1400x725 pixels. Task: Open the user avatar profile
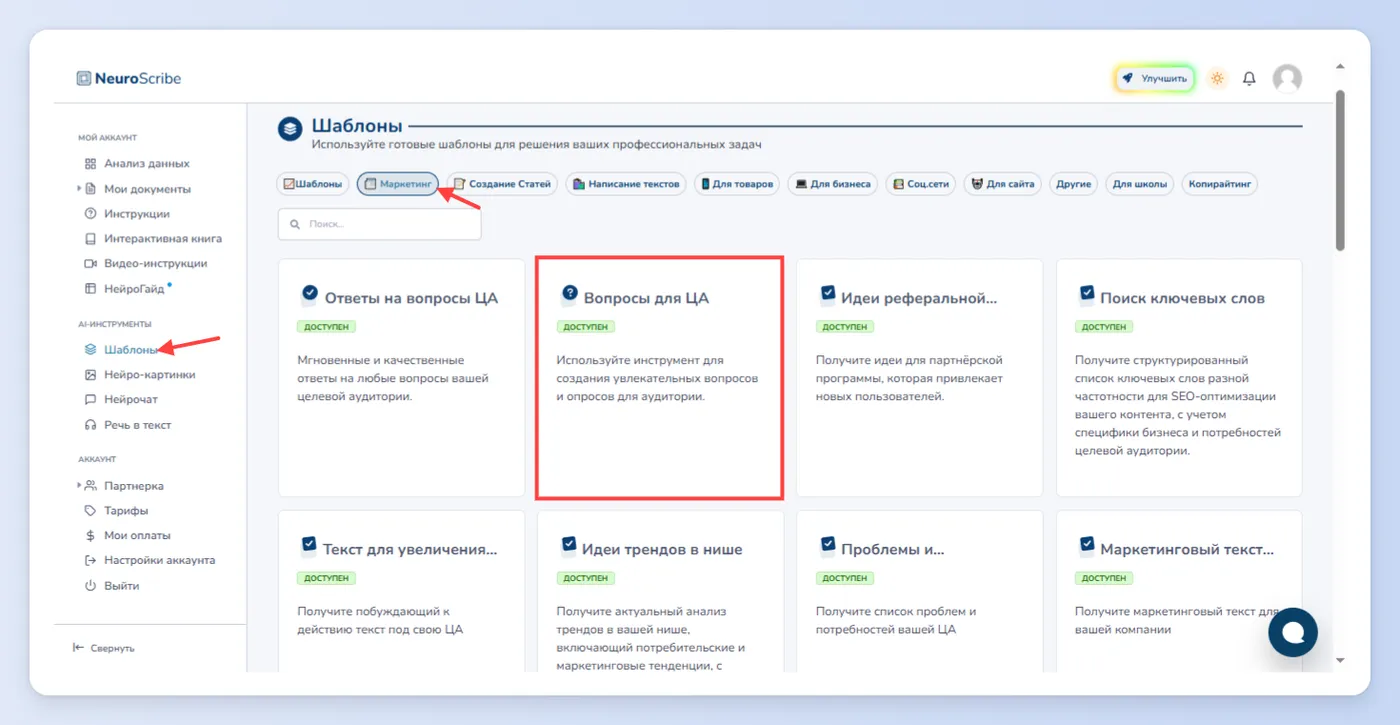(1287, 78)
